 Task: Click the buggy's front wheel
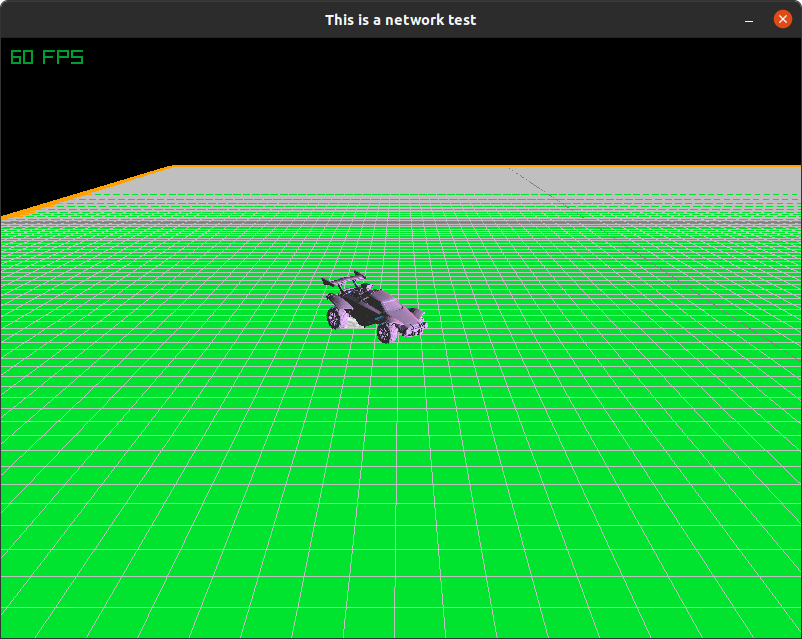click(386, 333)
